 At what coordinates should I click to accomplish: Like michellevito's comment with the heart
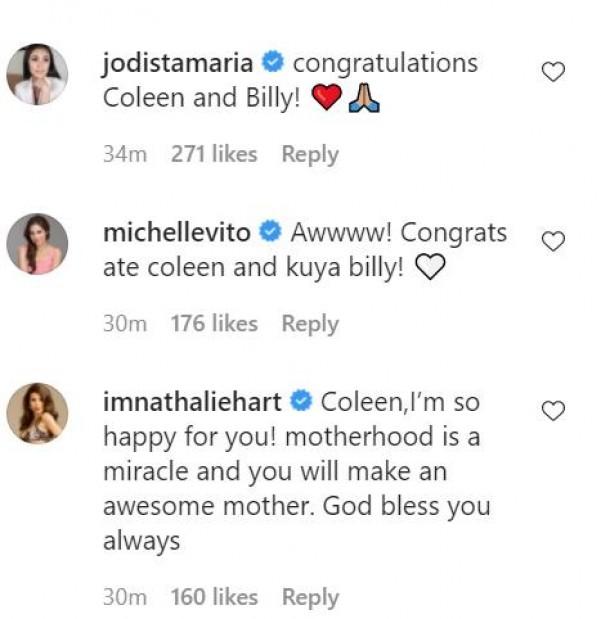(552, 241)
